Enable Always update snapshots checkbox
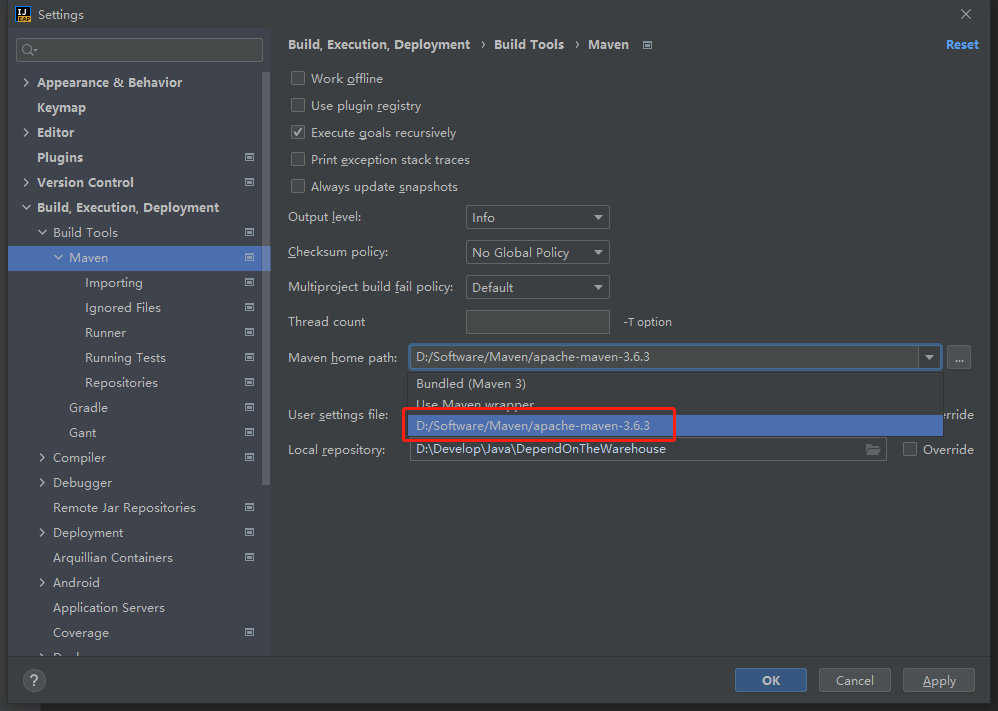Viewport: 998px width, 711px height. pos(298,187)
